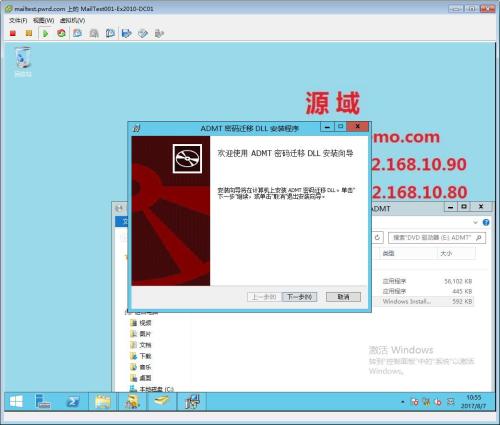Click the last icon on the VM toolbar

click(x=159, y=33)
